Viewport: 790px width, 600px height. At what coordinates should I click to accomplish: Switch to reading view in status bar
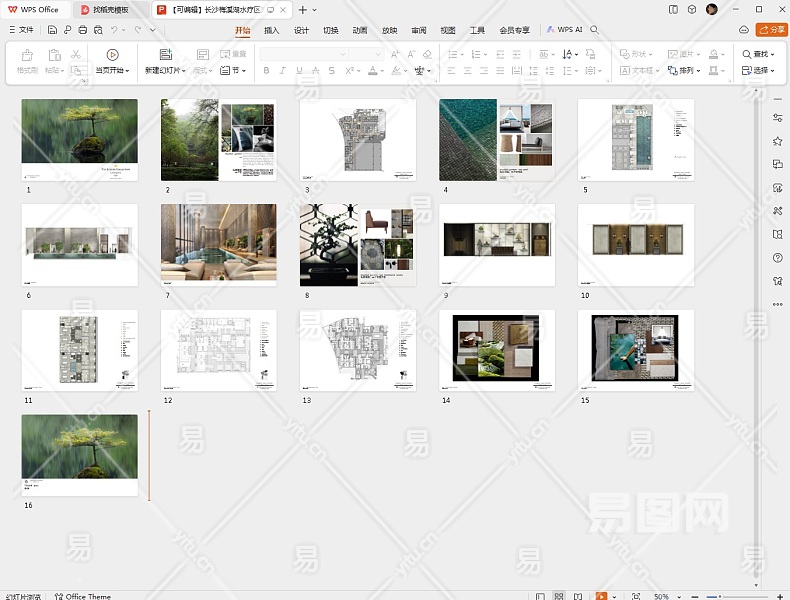pyautogui.click(x=577, y=596)
